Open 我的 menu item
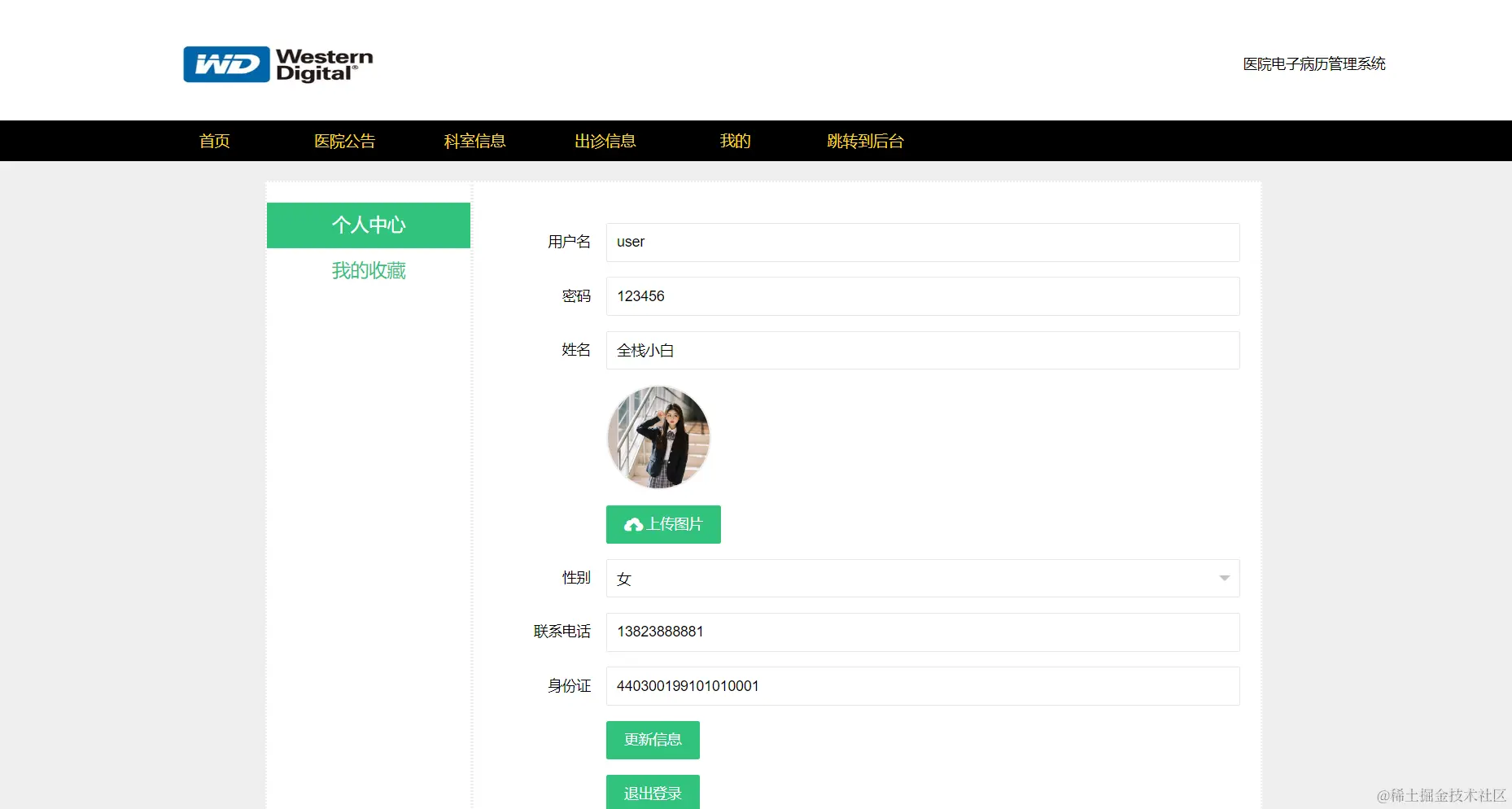The width and height of the screenshot is (1512, 809). (x=736, y=141)
